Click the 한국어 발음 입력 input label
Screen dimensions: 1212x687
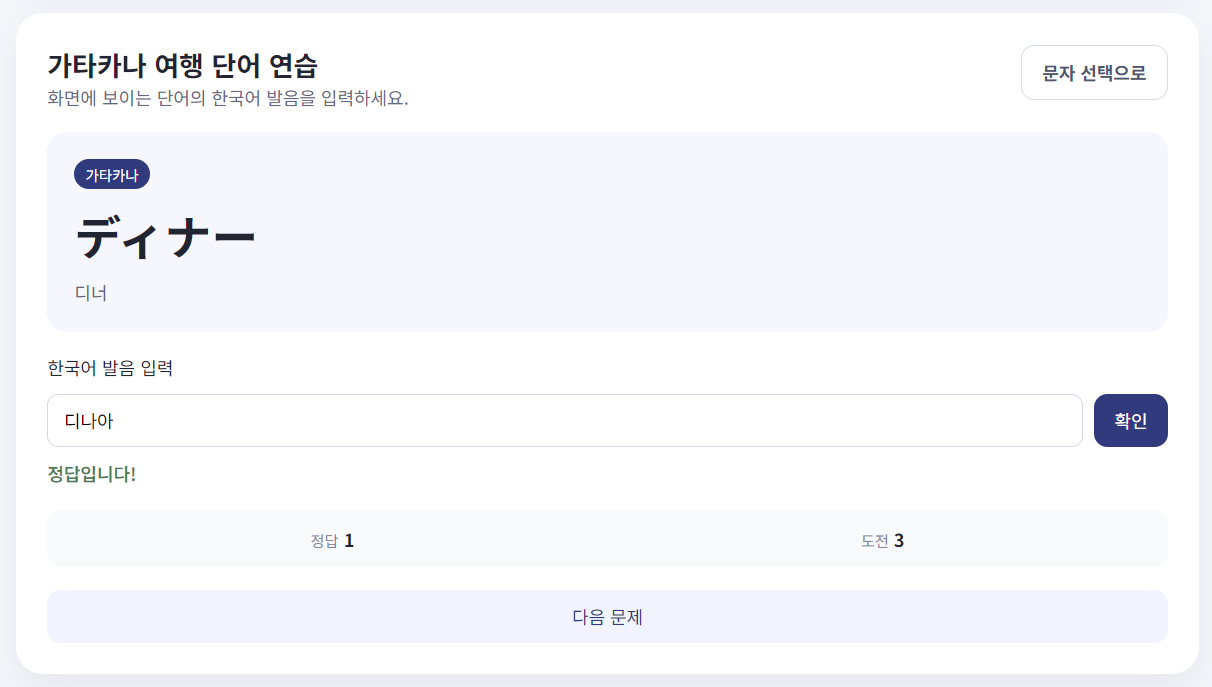click(109, 368)
